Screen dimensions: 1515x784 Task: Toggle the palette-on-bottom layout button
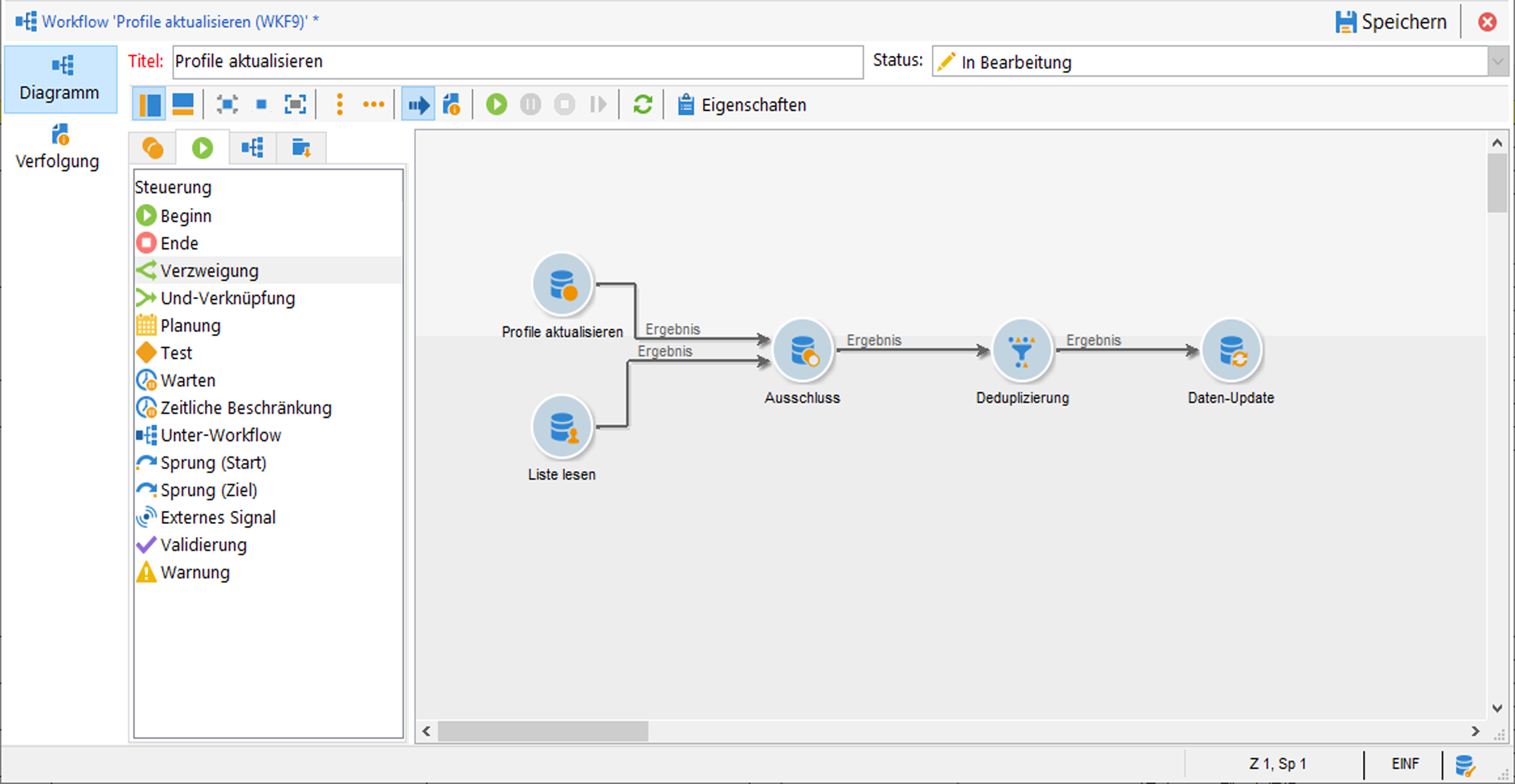tap(183, 105)
